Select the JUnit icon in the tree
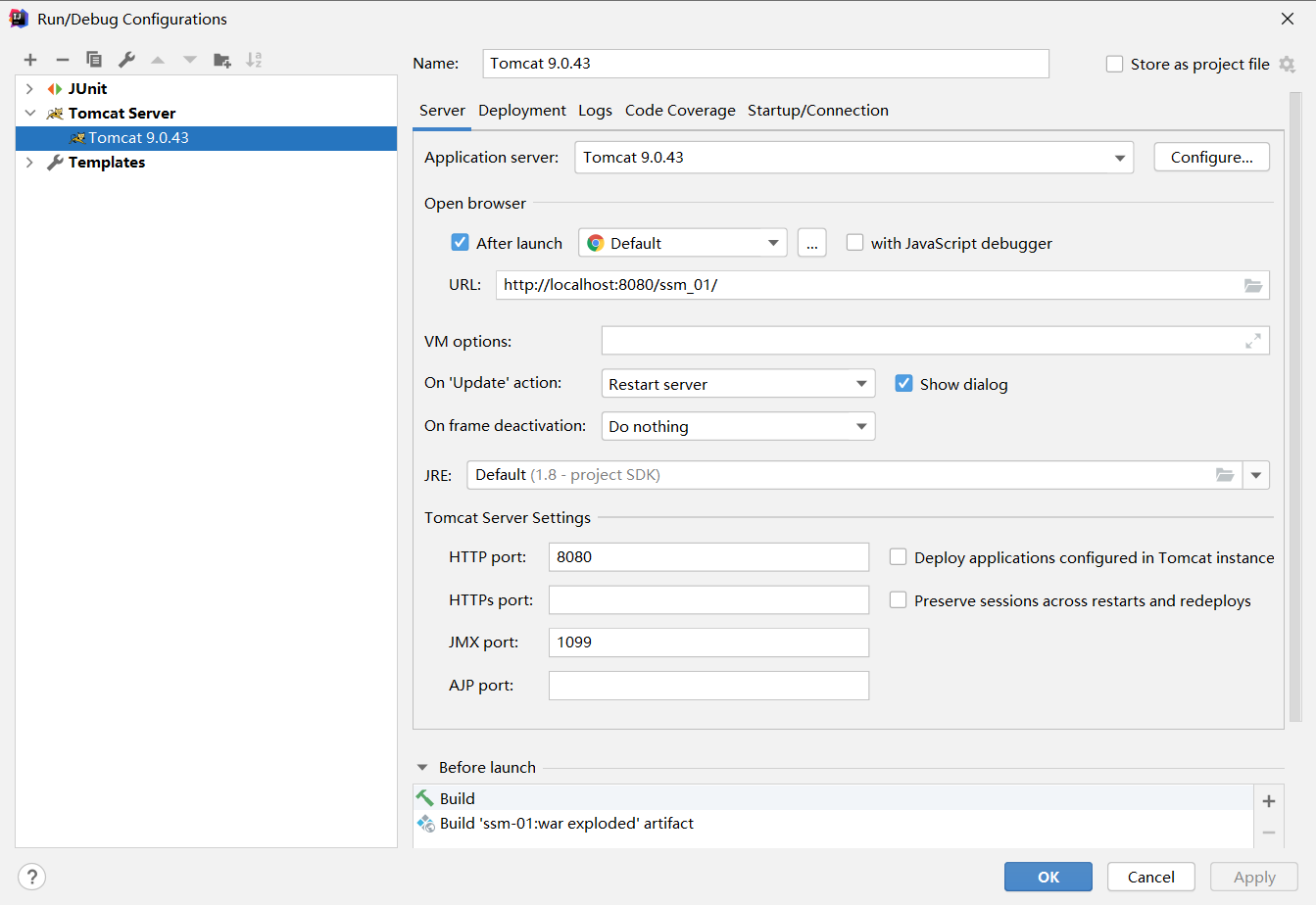The width and height of the screenshot is (1316, 905). click(x=55, y=89)
